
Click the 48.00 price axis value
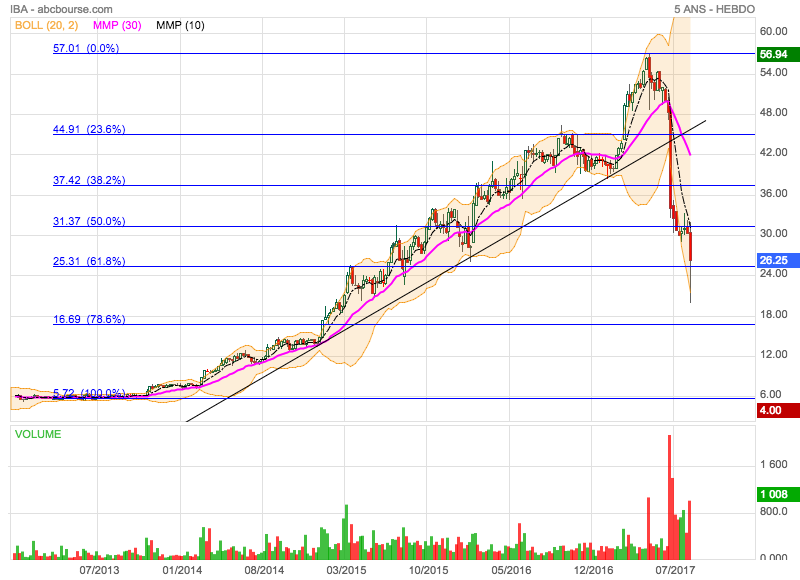[773, 112]
